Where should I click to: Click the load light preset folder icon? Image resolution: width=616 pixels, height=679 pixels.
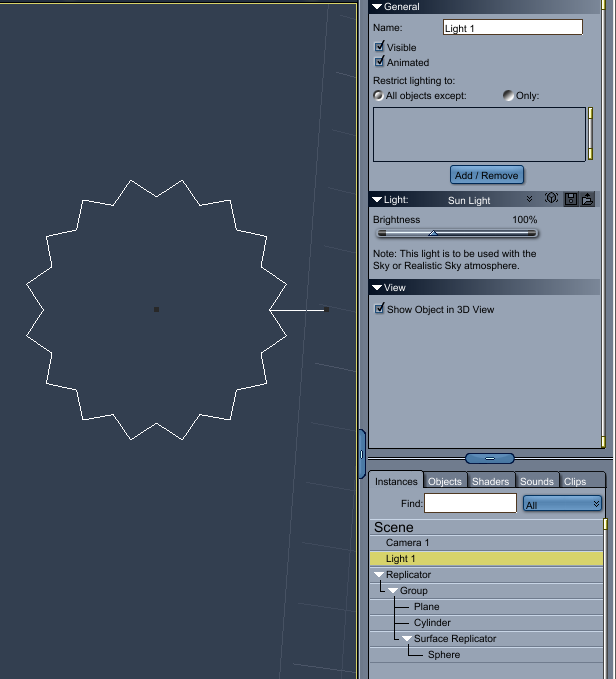587,199
